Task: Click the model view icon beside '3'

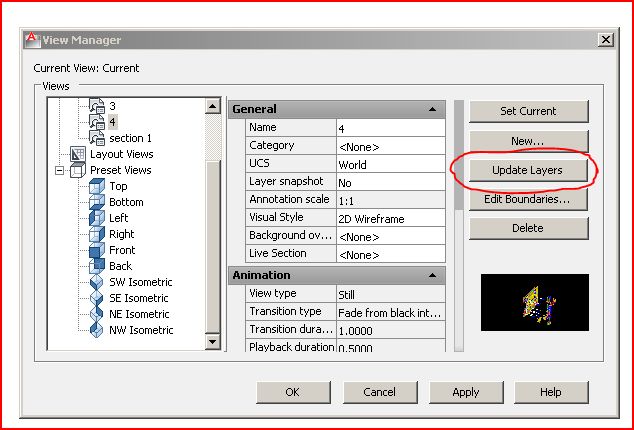Action: [x=97, y=106]
